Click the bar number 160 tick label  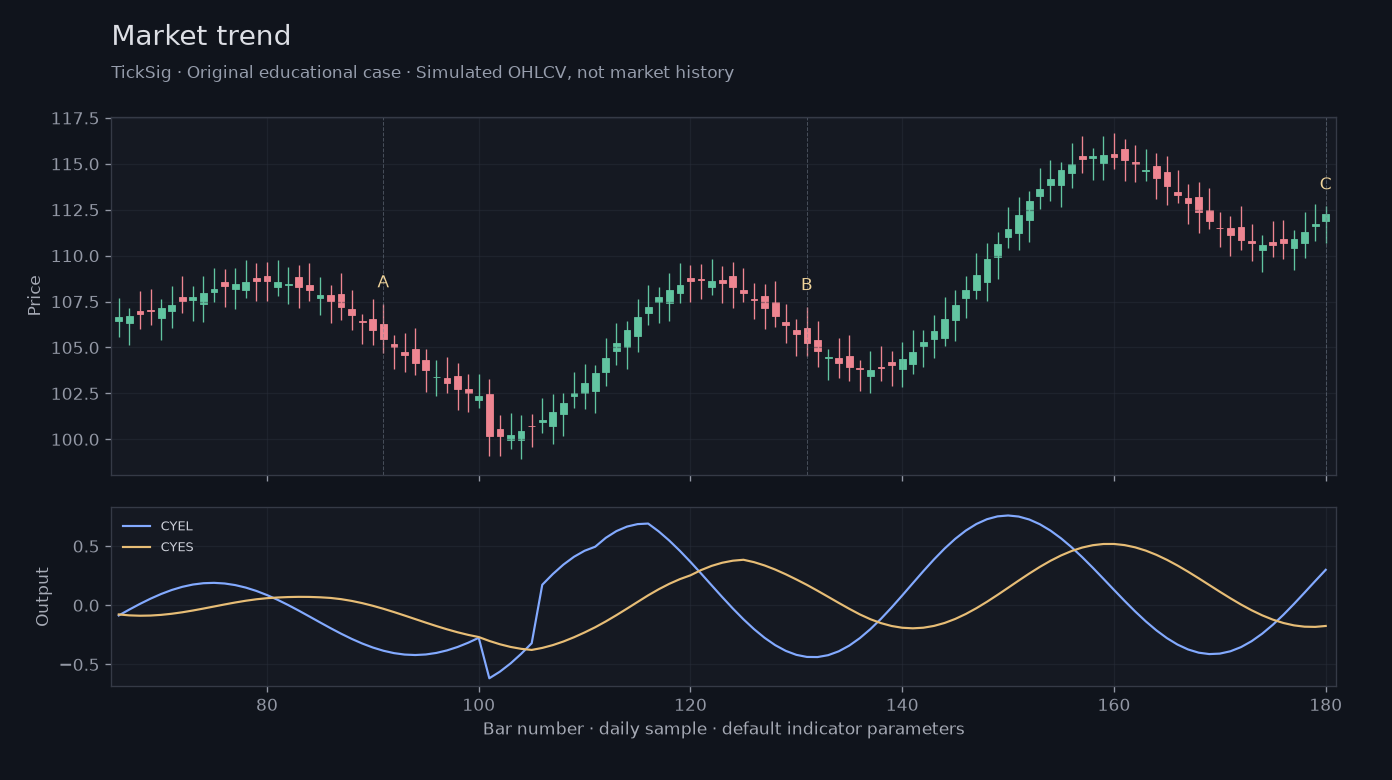pos(1114,703)
